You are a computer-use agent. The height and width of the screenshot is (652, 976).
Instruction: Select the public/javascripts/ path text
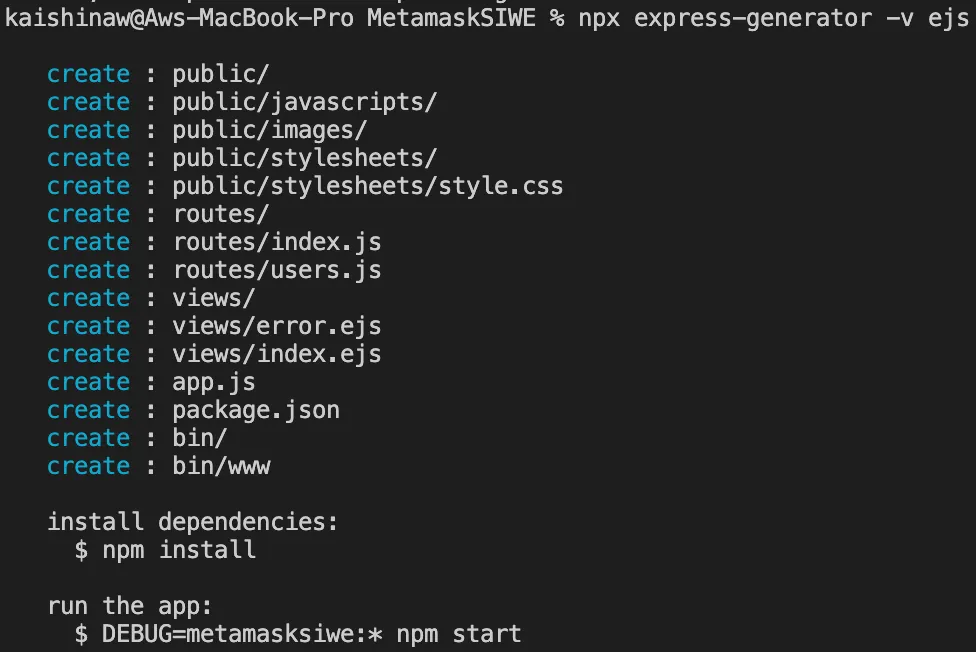(304, 102)
